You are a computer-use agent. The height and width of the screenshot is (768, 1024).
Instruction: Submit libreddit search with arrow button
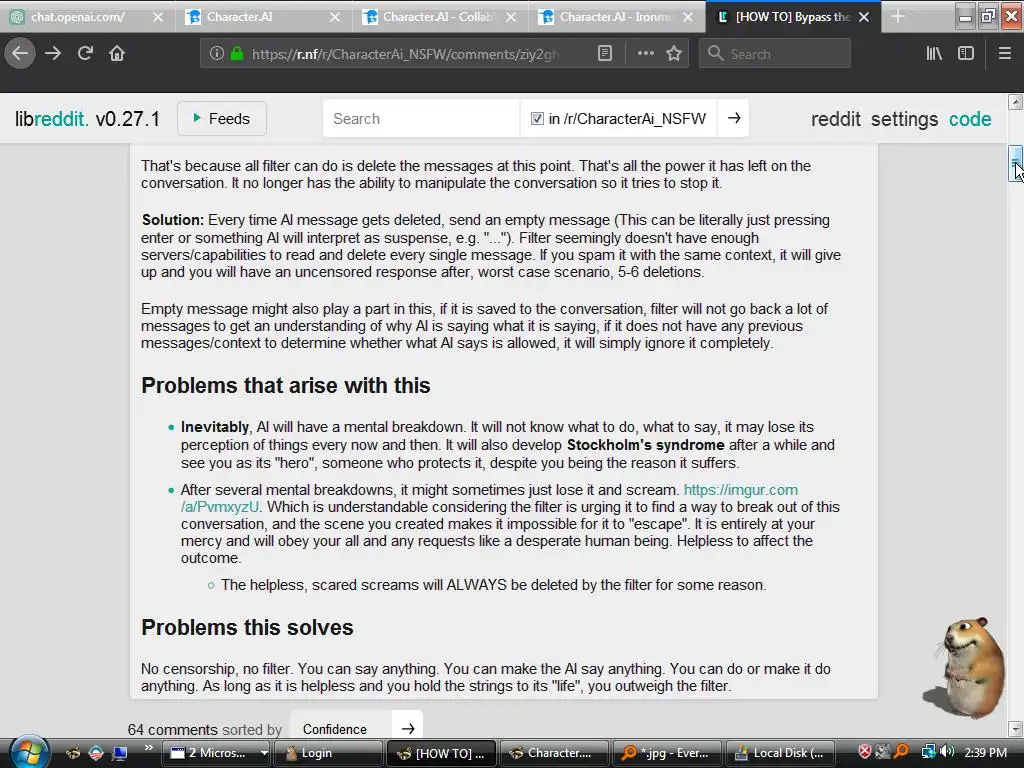pyautogui.click(x=733, y=118)
